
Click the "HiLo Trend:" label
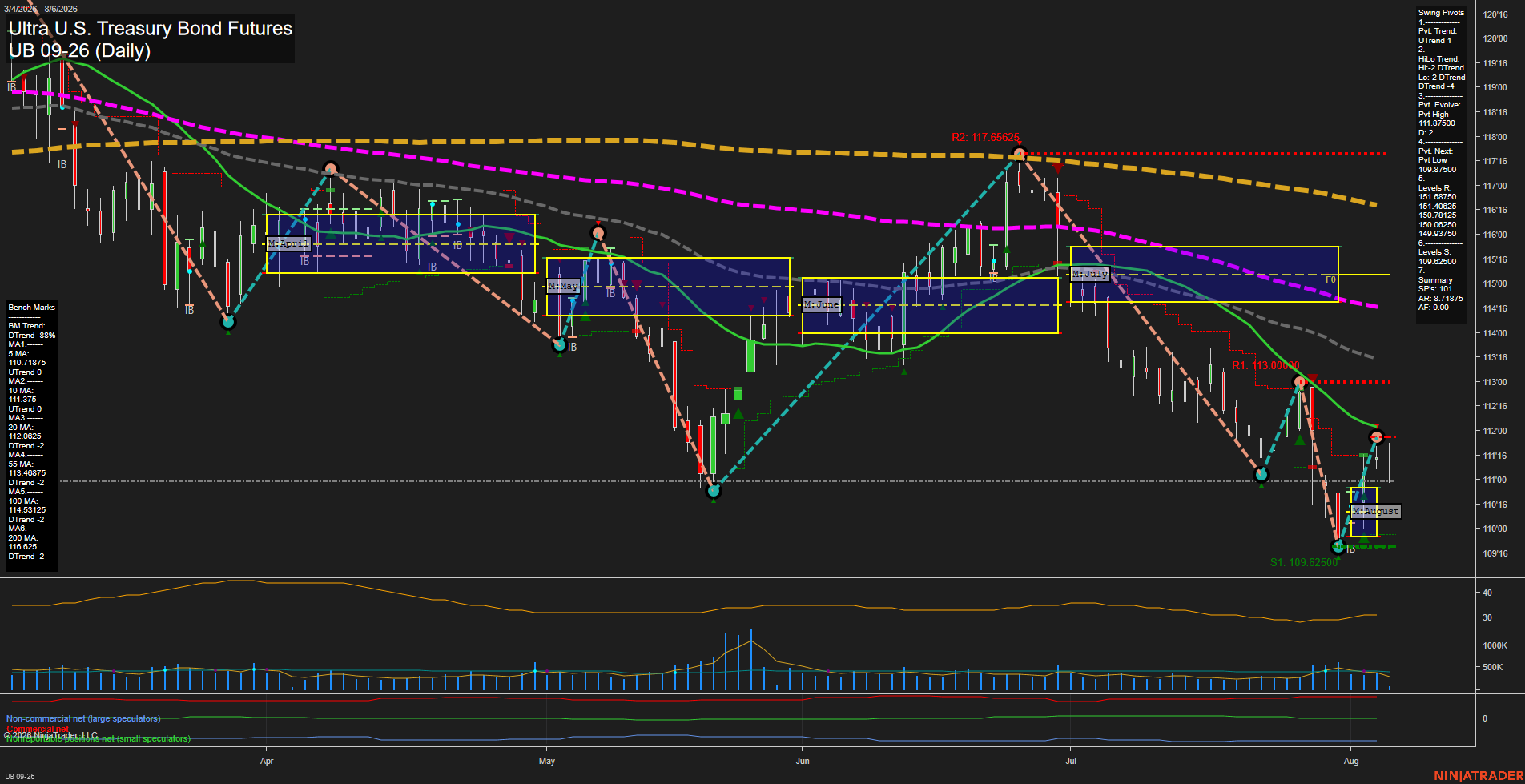1439,59
